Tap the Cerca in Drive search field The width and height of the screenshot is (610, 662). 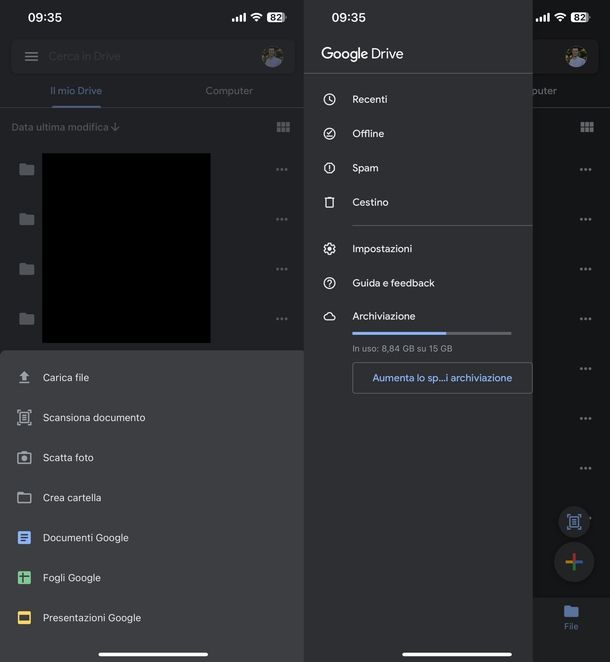(x=140, y=57)
